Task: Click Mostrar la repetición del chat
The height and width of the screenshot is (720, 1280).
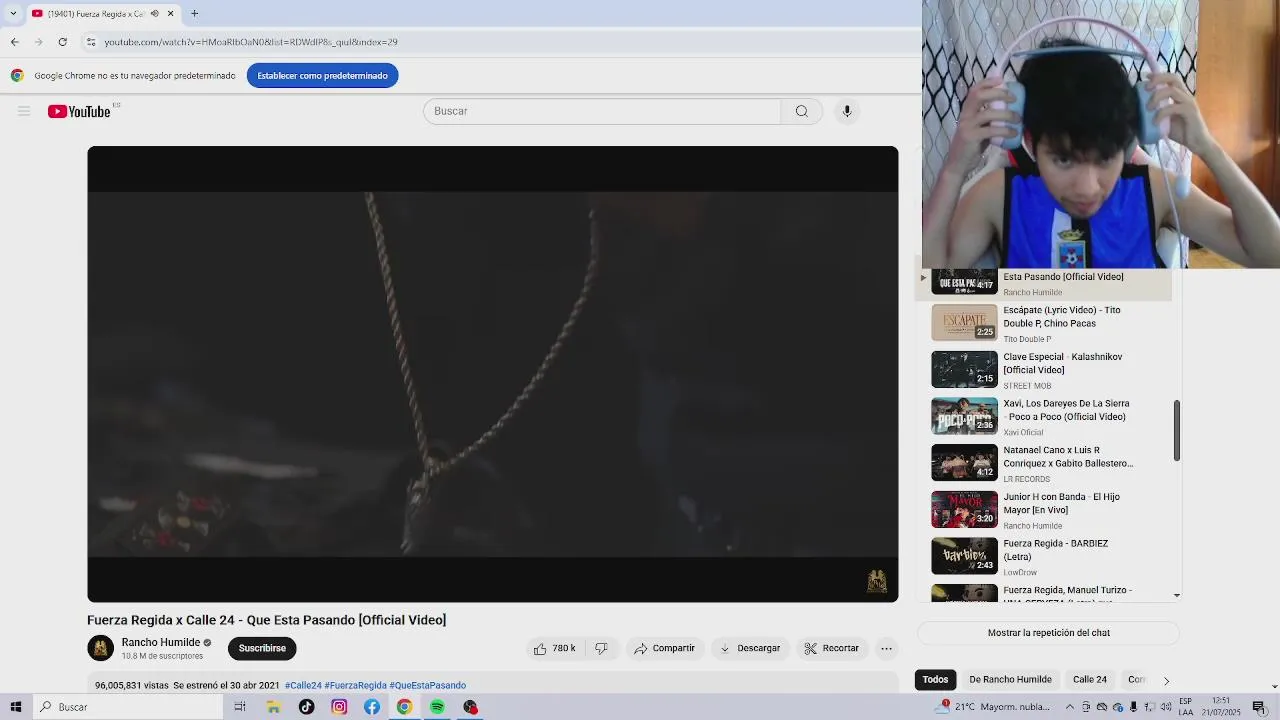Action: (x=1048, y=633)
